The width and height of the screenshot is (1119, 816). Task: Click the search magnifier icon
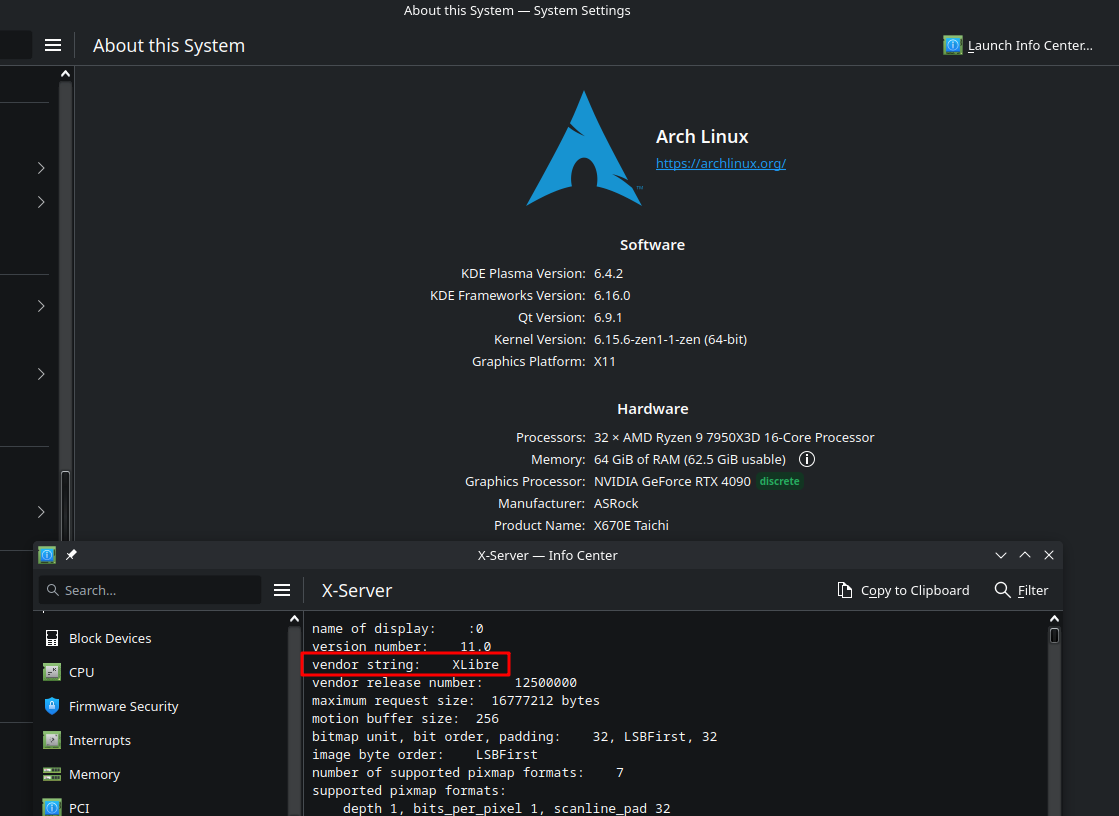(53, 590)
